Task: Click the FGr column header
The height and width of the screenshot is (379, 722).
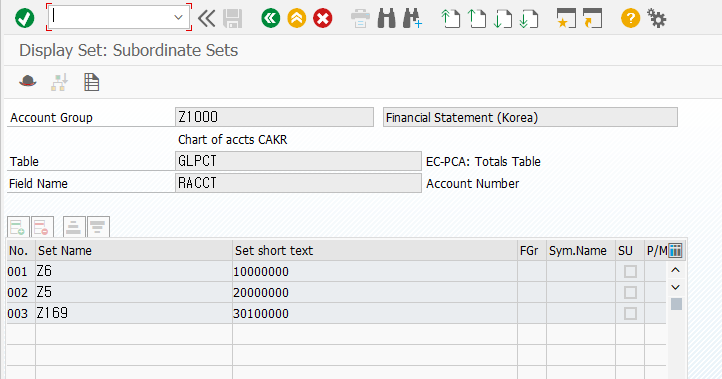Action: coord(532,251)
